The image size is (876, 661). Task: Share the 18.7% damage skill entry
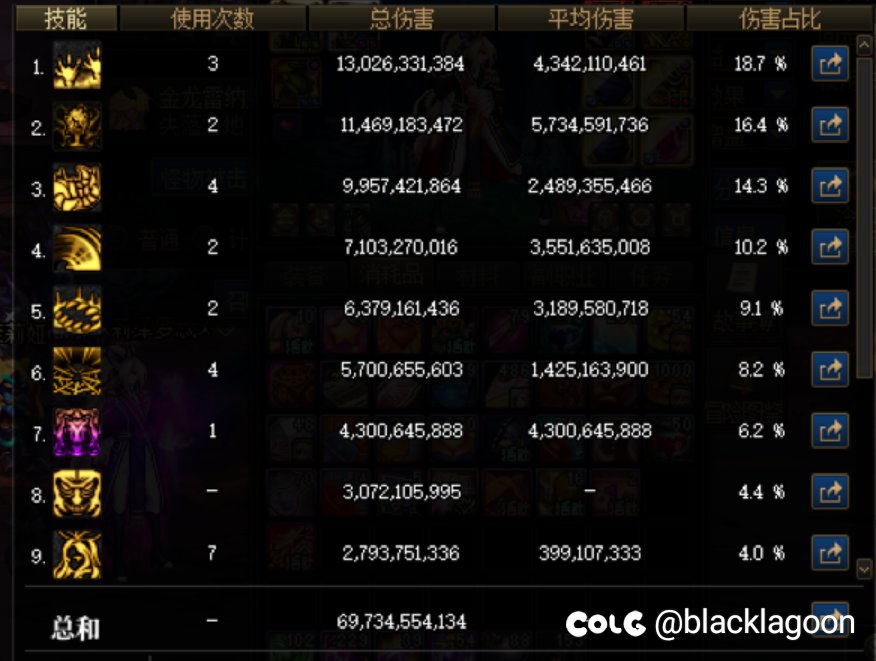click(x=830, y=64)
